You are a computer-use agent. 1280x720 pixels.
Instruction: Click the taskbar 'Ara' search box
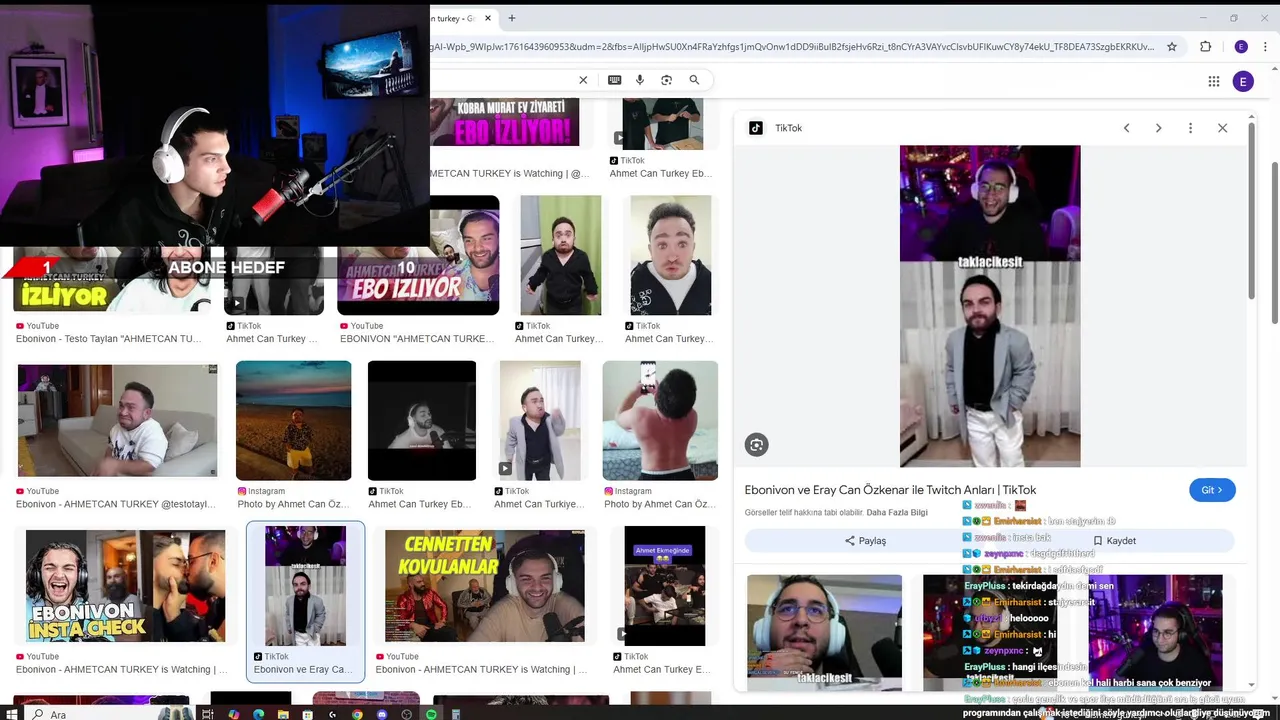click(x=110, y=714)
